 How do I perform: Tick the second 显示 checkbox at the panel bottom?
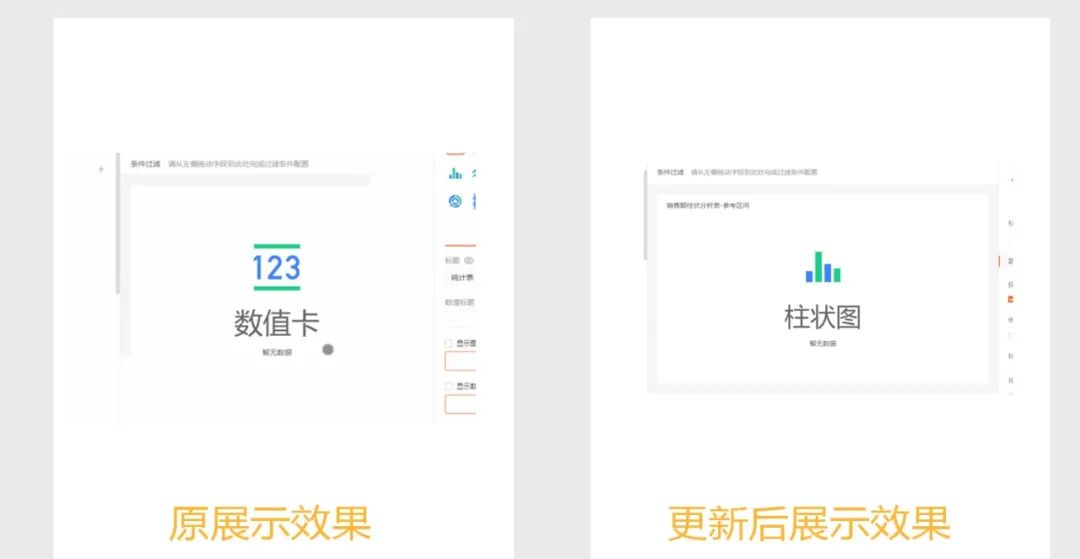pyautogui.click(x=448, y=386)
